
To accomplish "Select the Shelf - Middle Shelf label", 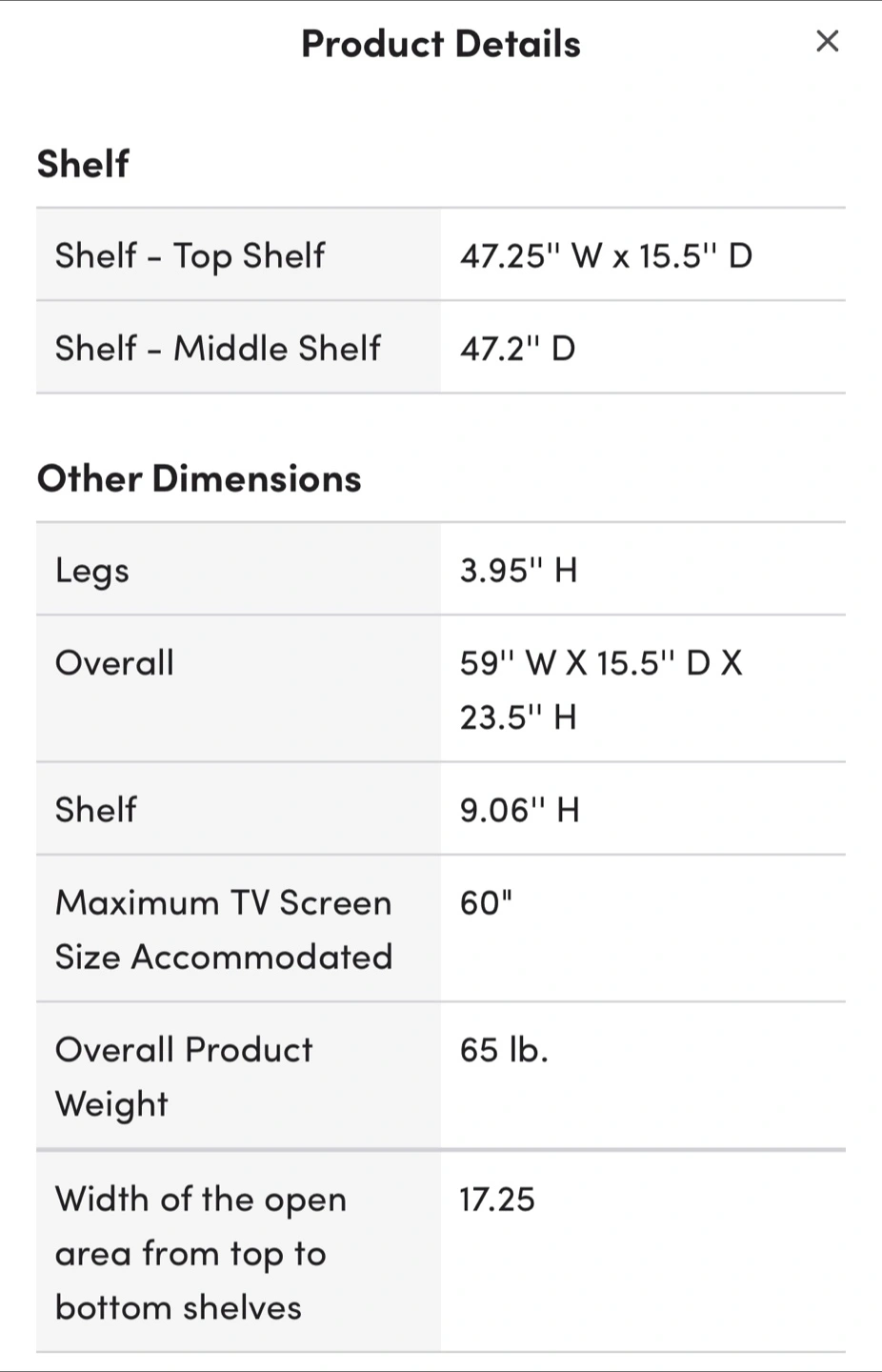I will tap(217, 348).
